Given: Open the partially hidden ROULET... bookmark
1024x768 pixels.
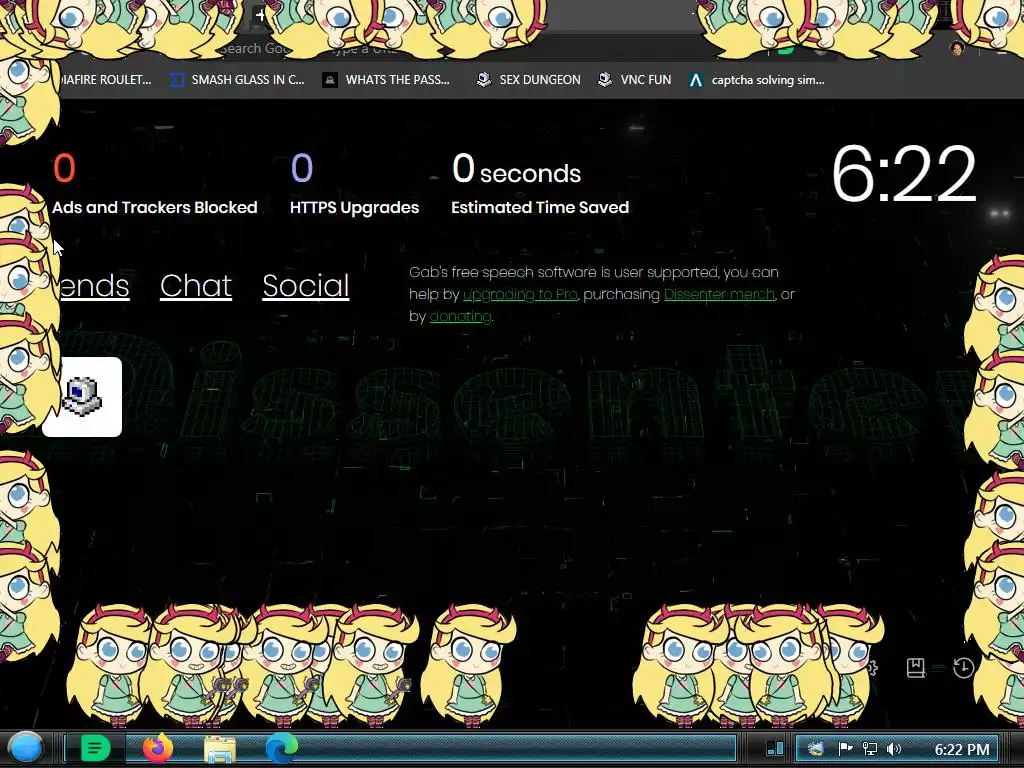Looking at the screenshot, I should tap(106, 80).
